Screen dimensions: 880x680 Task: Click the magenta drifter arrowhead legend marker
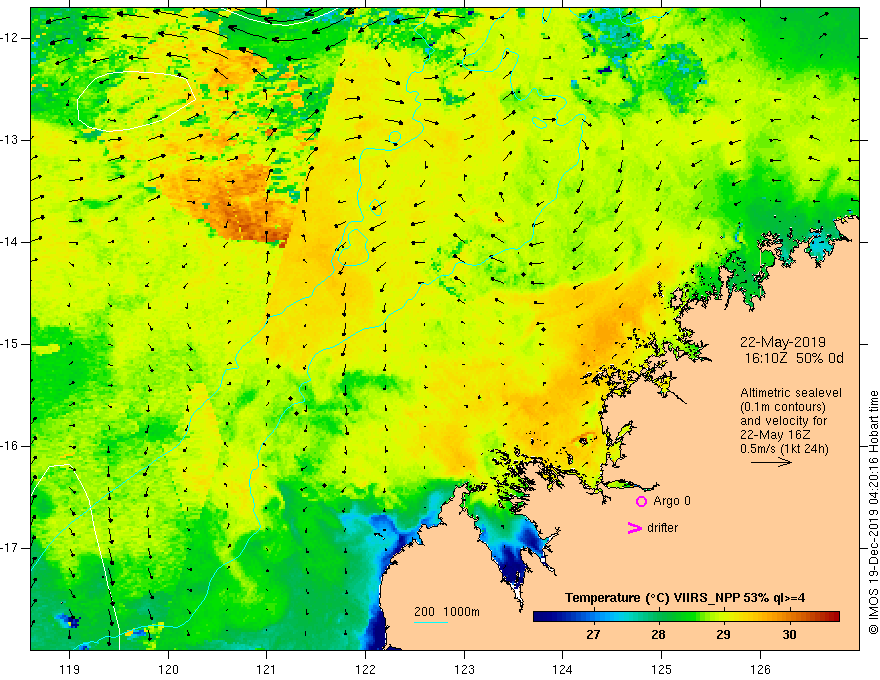(x=634, y=528)
